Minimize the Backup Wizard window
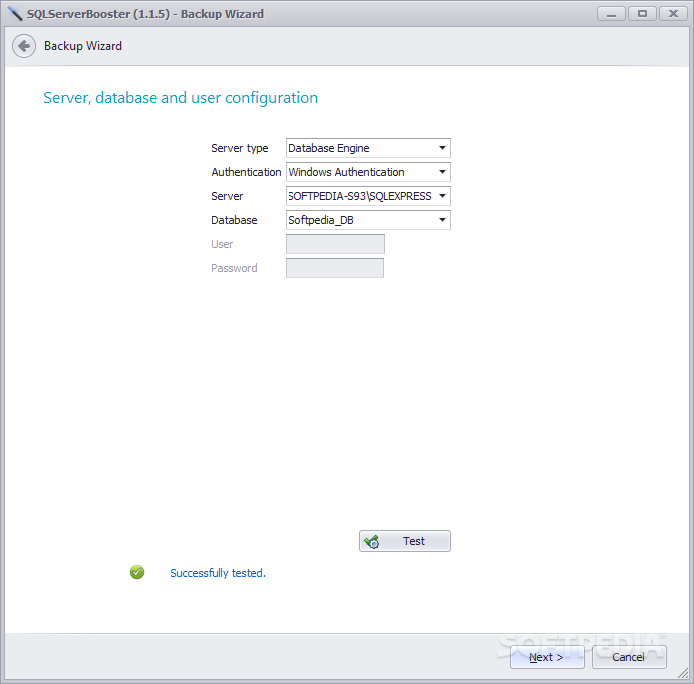 point(611,14)
